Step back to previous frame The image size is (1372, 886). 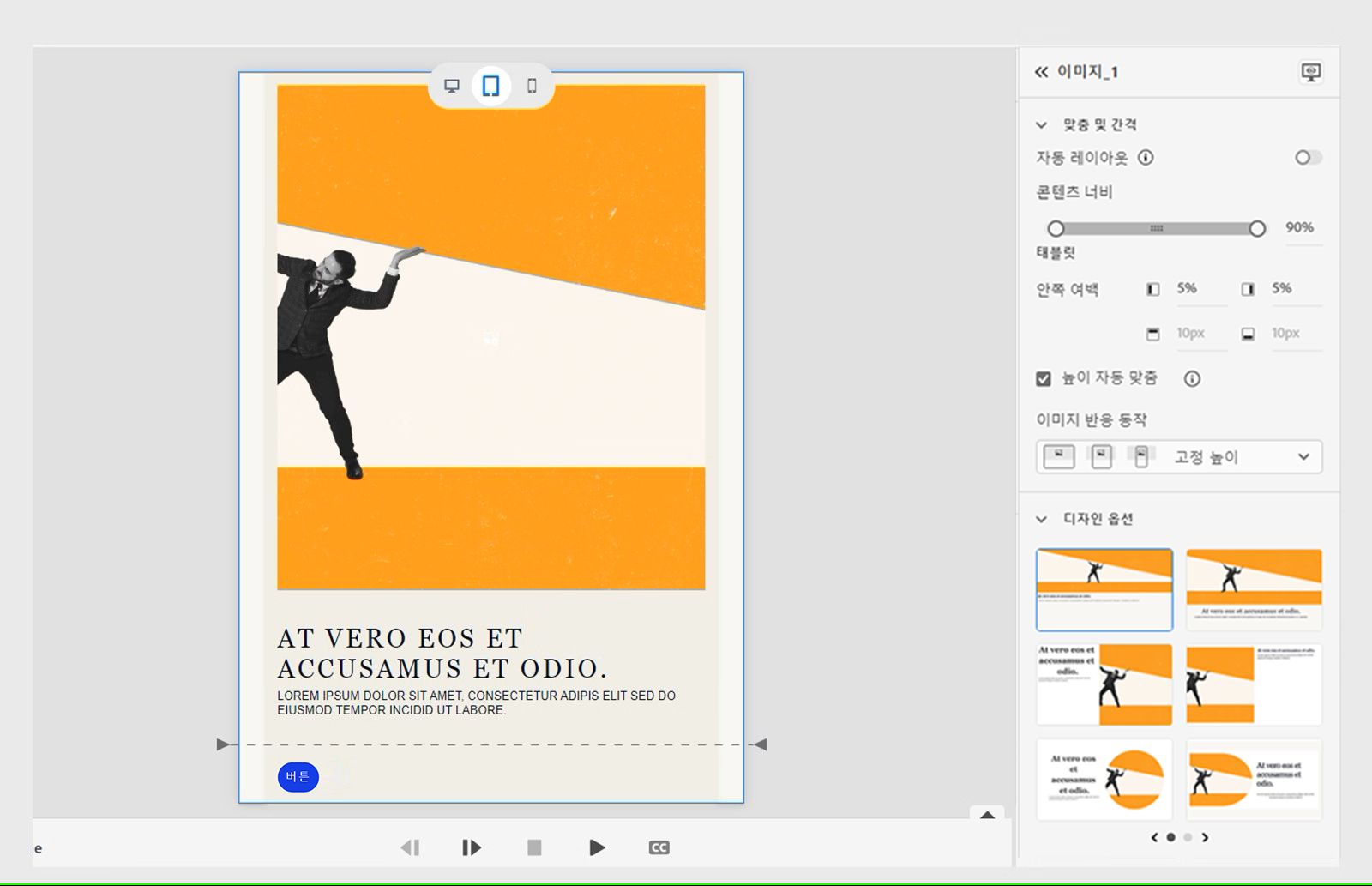[410, 847]
